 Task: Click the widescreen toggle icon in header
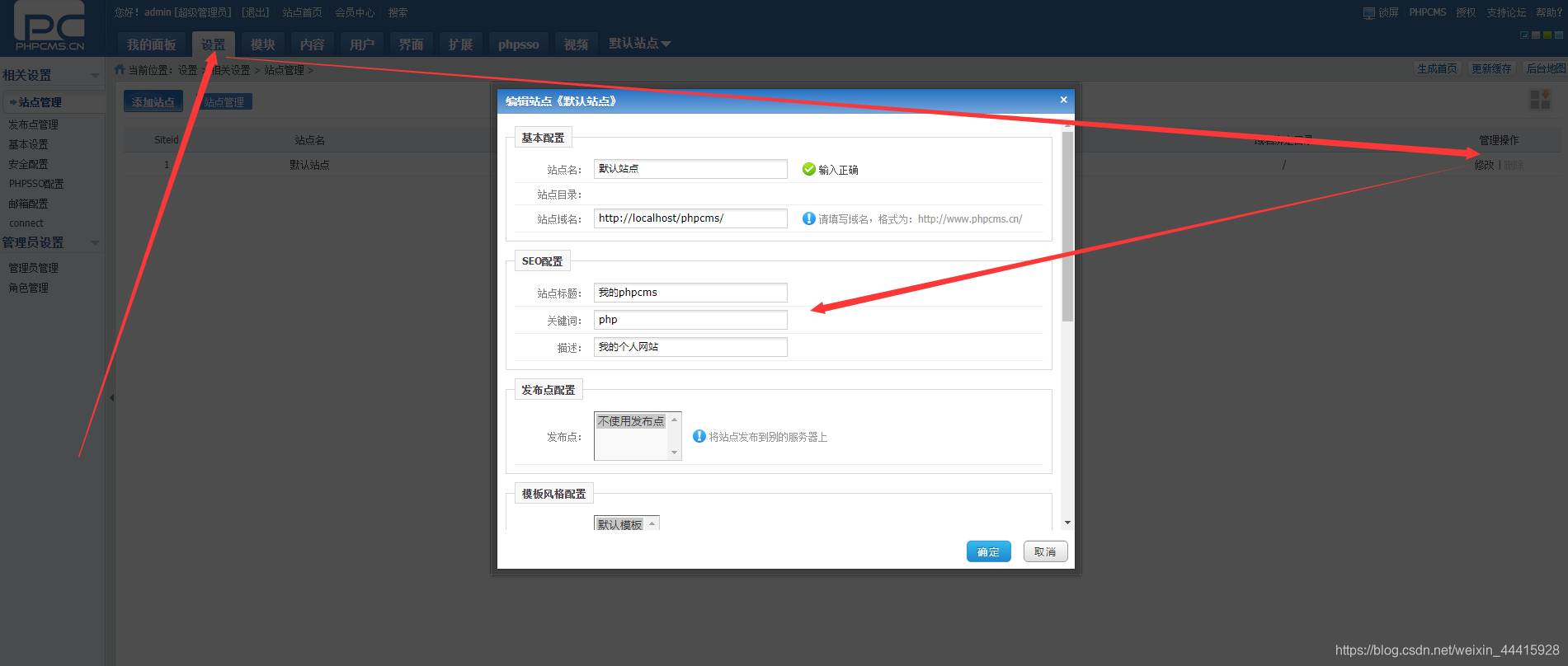[1524, 35]
